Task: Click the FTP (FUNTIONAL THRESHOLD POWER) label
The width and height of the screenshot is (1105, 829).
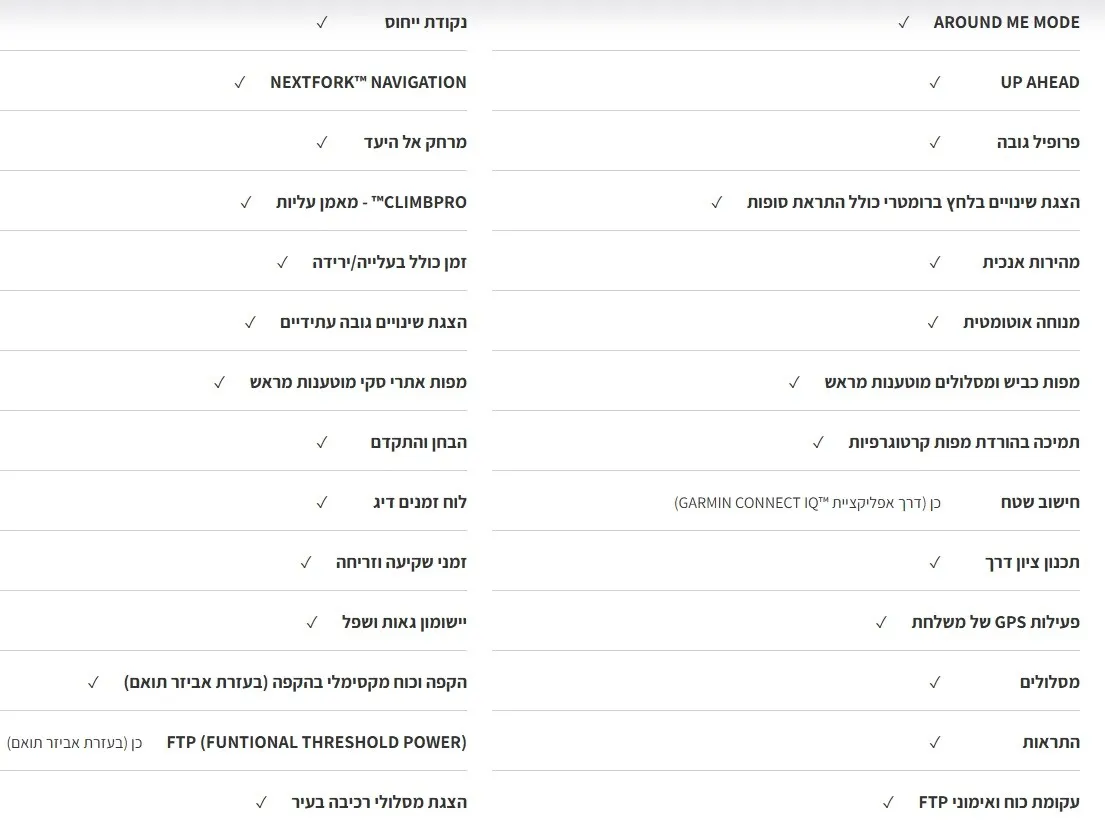Action: (x=316, y=742)
